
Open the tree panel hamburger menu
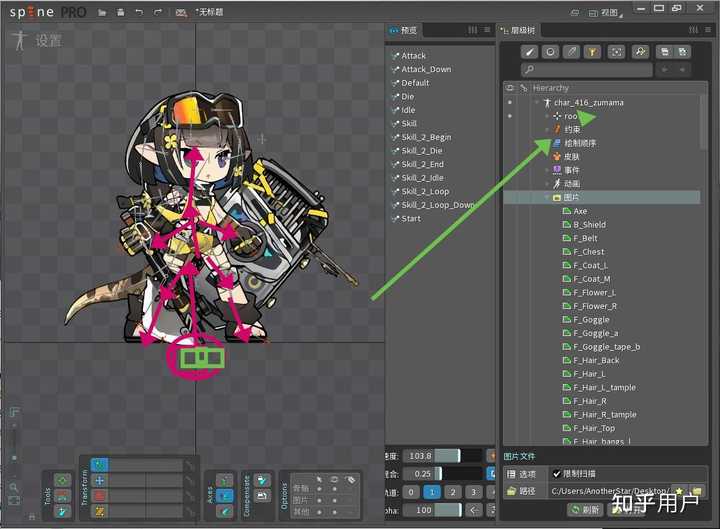[x=707, y=30]
